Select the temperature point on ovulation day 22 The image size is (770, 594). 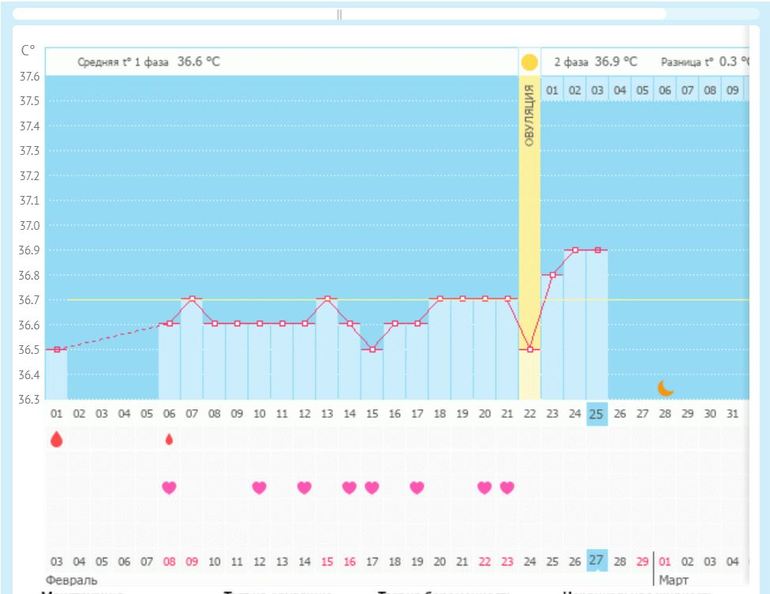[530, 349]
